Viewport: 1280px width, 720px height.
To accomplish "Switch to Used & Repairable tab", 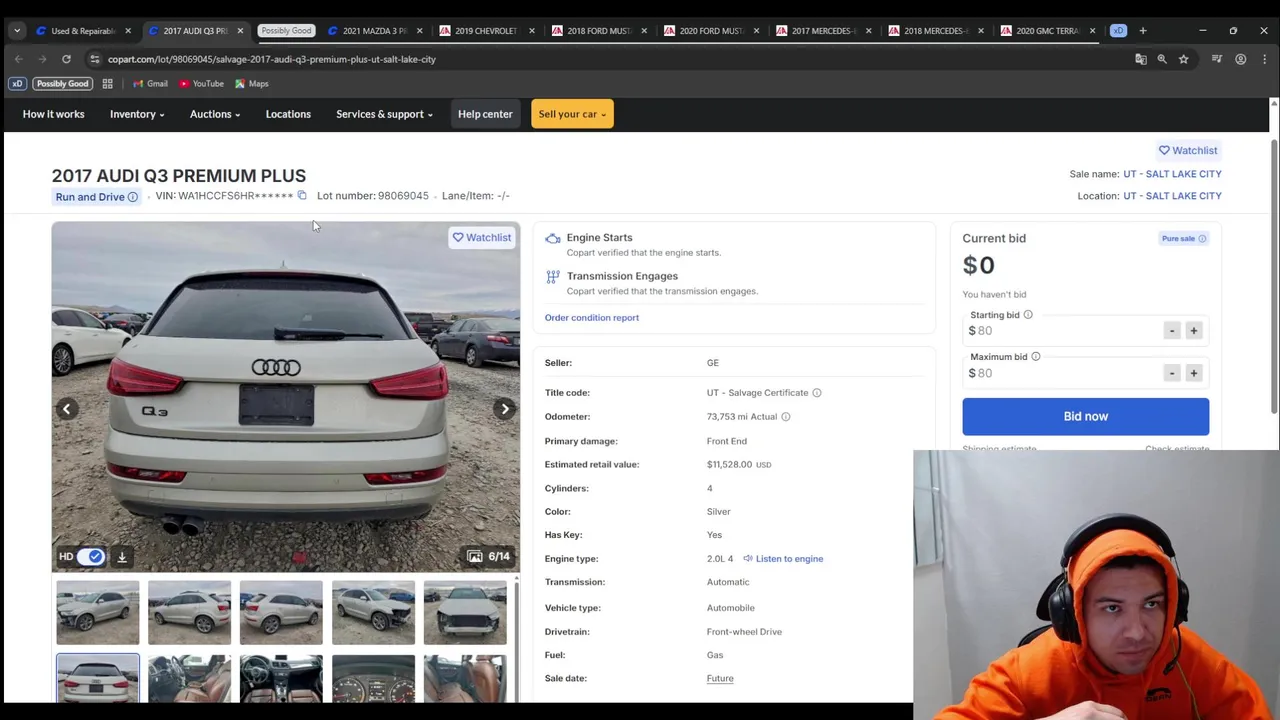I will 83,31.
